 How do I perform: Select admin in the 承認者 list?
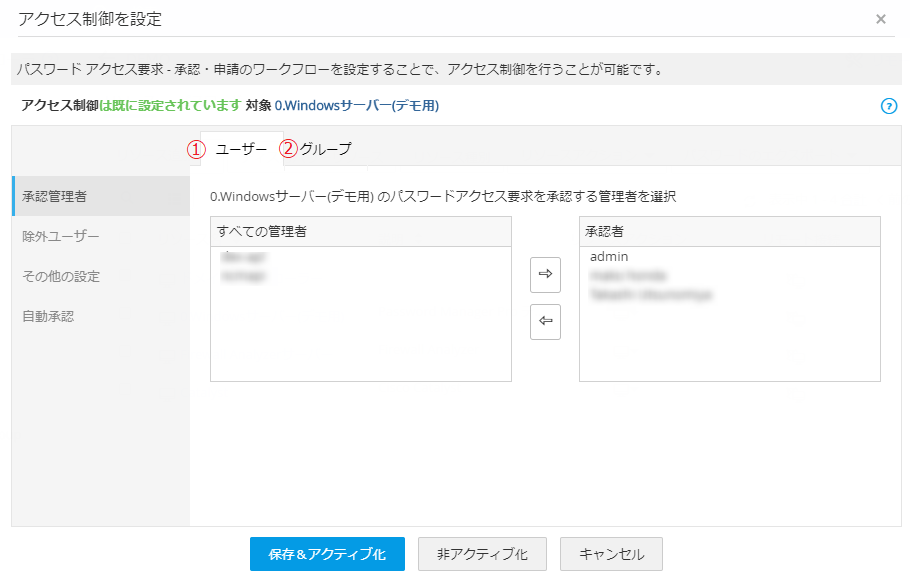coord(609,257)
